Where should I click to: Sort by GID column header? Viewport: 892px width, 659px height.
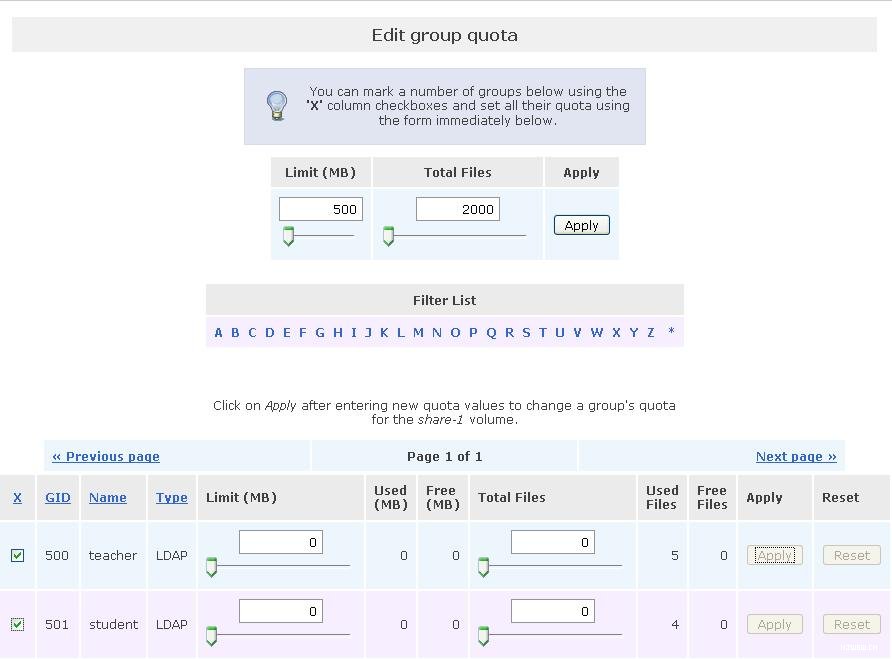(58, 497)
